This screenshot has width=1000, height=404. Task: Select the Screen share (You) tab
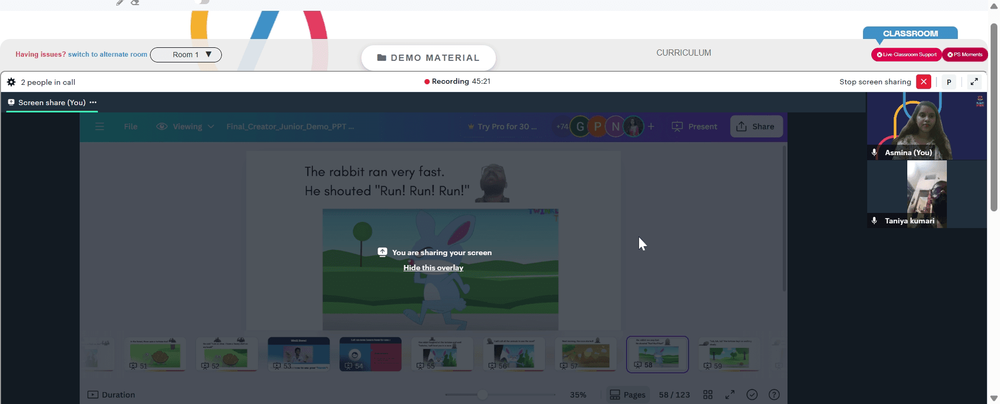(52, 102)
